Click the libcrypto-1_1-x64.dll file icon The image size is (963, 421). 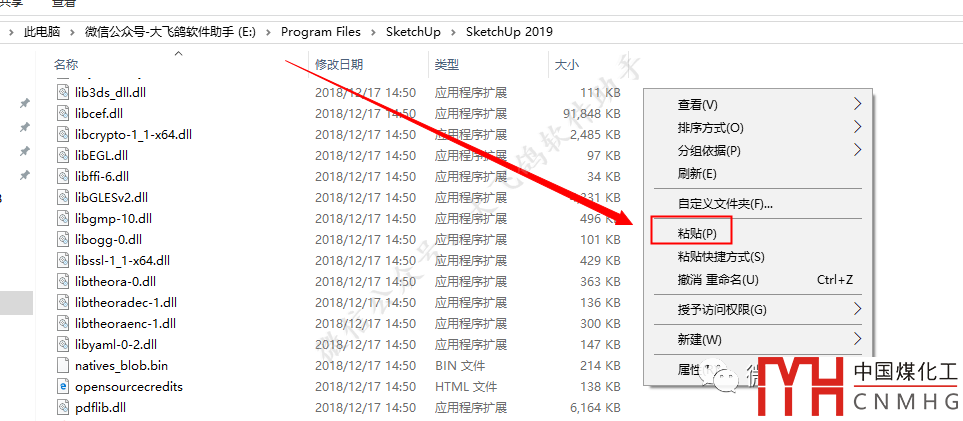pyautogui.click(x=63, y=135)
